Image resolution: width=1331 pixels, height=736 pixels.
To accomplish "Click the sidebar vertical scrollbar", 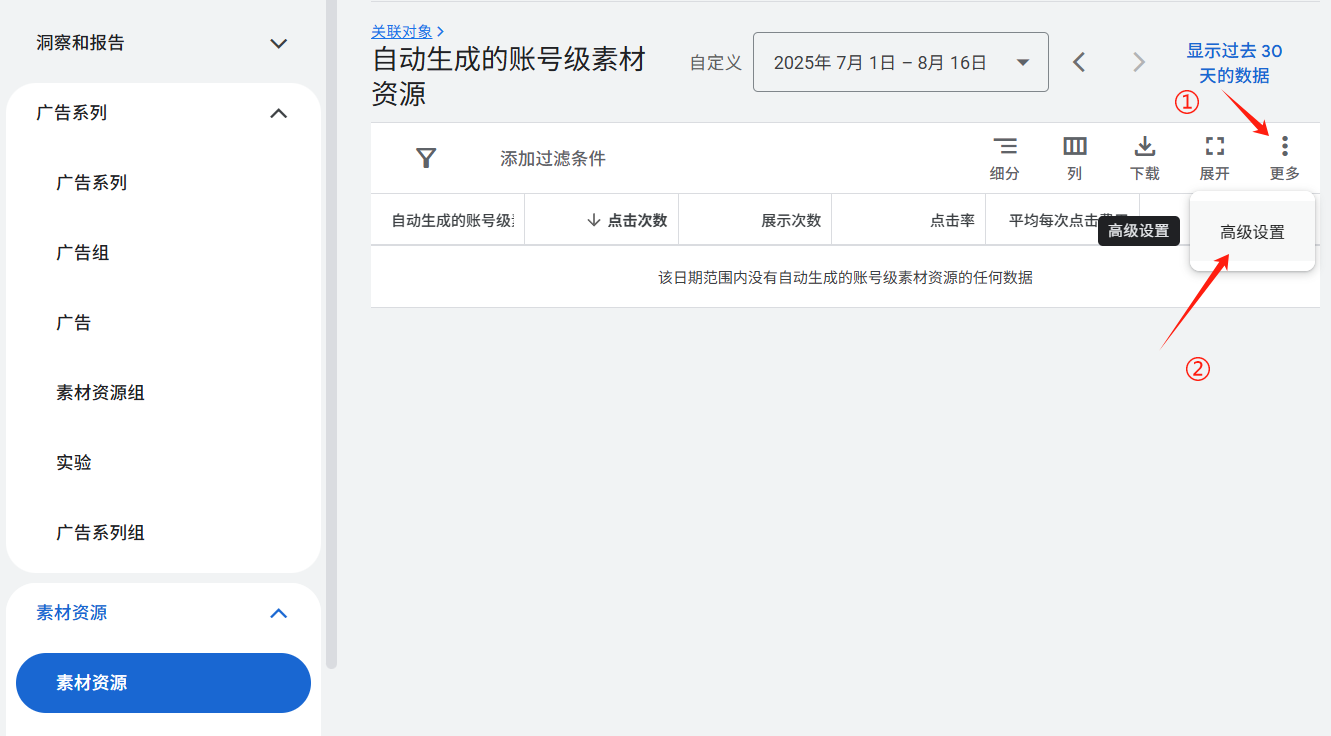I will pyautogui.click(x=332, y=330).
